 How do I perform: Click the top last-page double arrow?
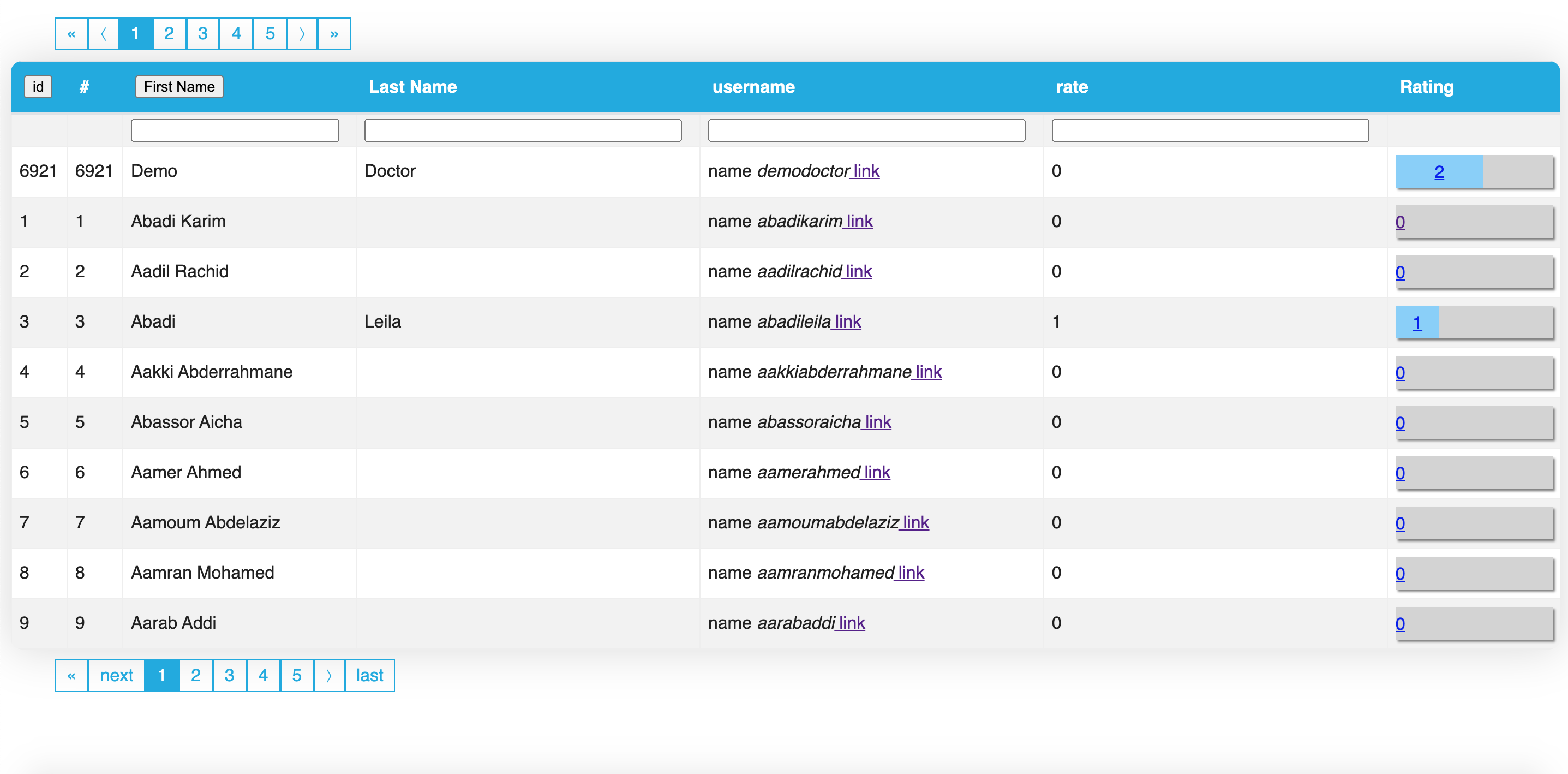coord(334,34)
